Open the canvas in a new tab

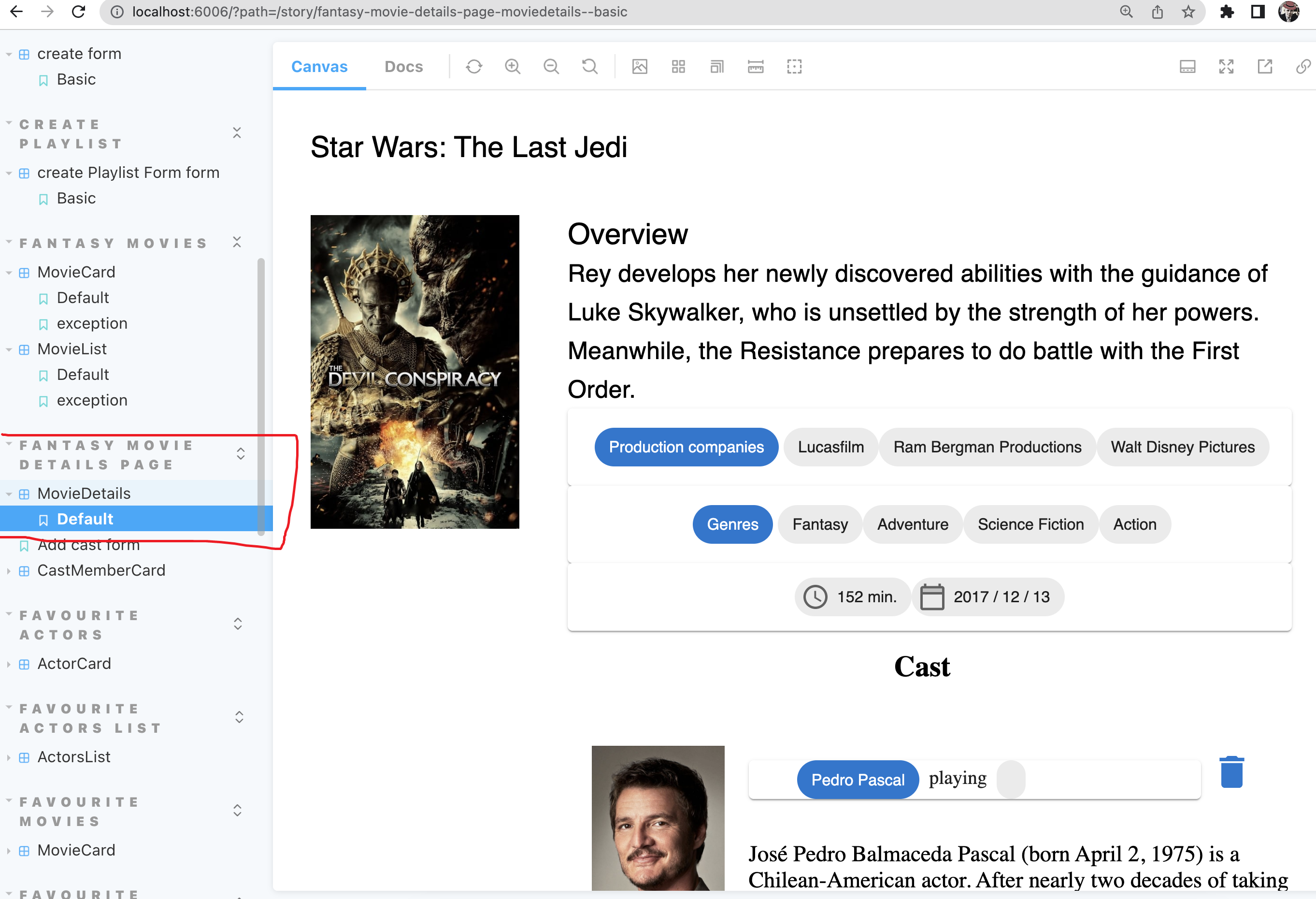click(x=1264, y=67)
